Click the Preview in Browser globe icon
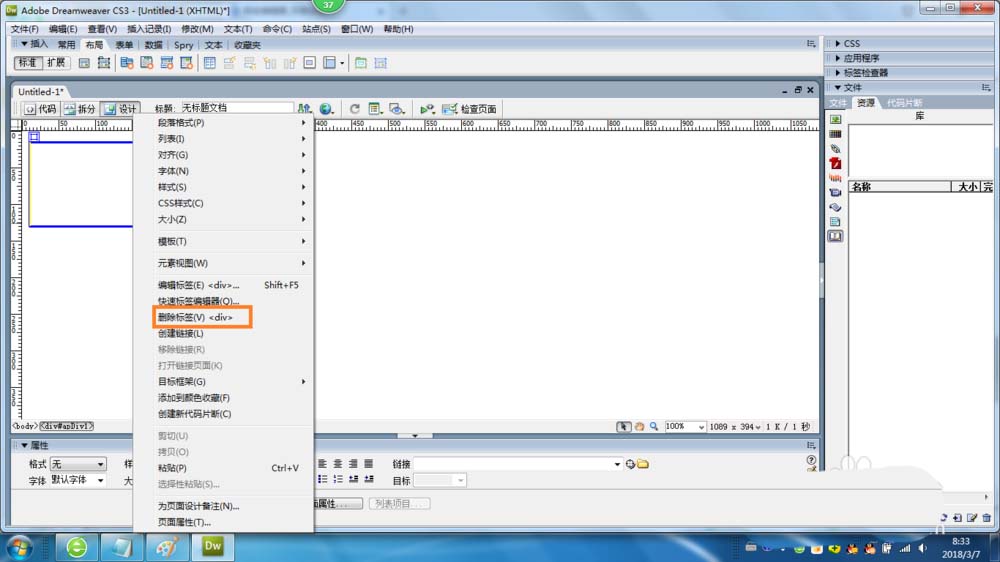 coord(326,109)
